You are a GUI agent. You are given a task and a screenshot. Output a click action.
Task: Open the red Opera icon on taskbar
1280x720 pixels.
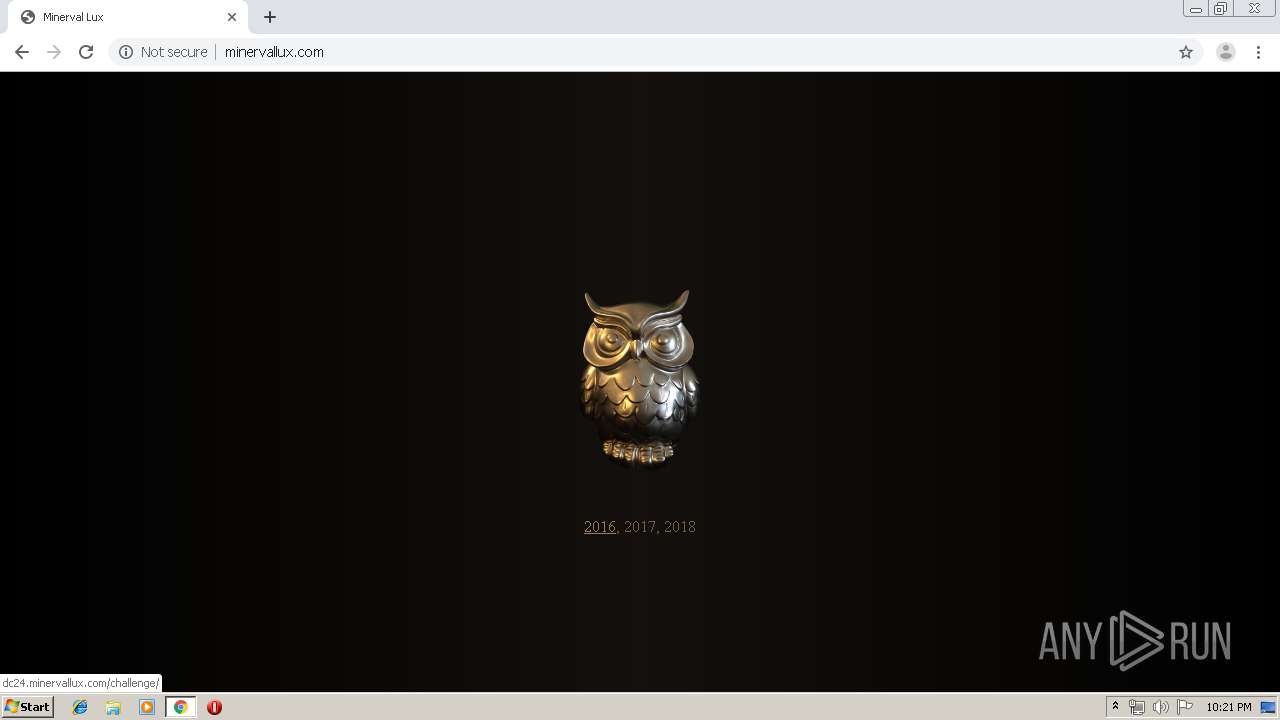click(214, 707)
